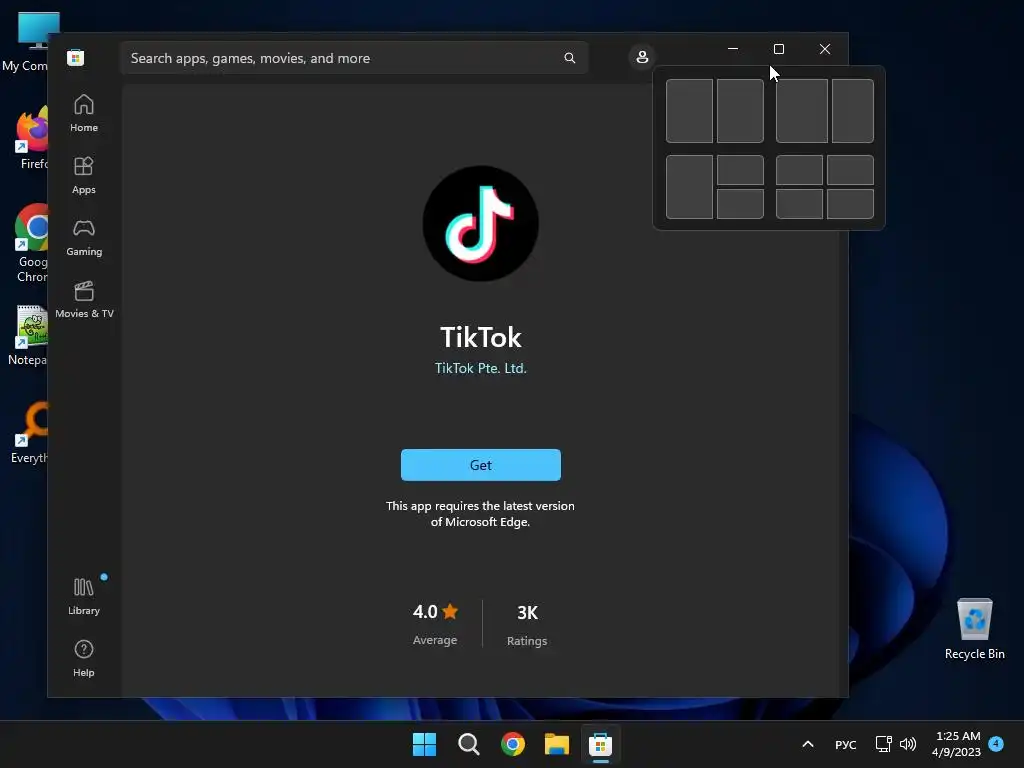1024x768 pixels.
Task: Snap to bottom-right zone of three-zone layout
Action: coord(740,204)
